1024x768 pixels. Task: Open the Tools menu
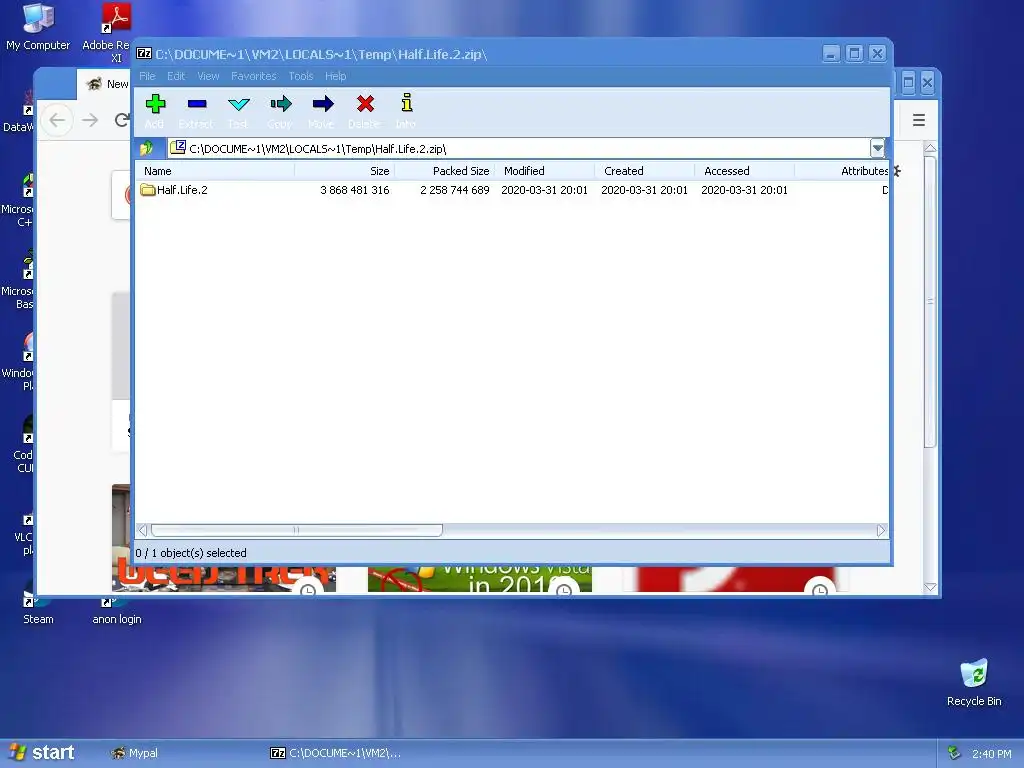coord(301,76)
